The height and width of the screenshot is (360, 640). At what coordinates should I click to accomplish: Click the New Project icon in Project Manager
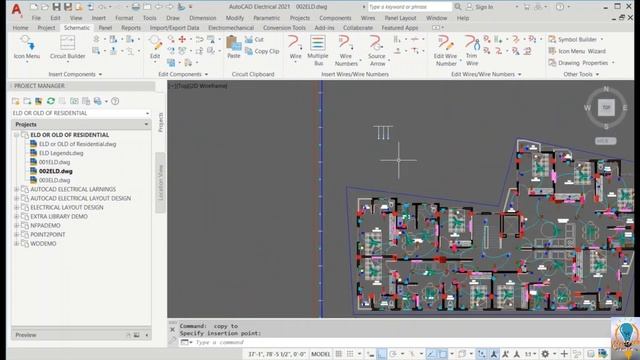16,101
